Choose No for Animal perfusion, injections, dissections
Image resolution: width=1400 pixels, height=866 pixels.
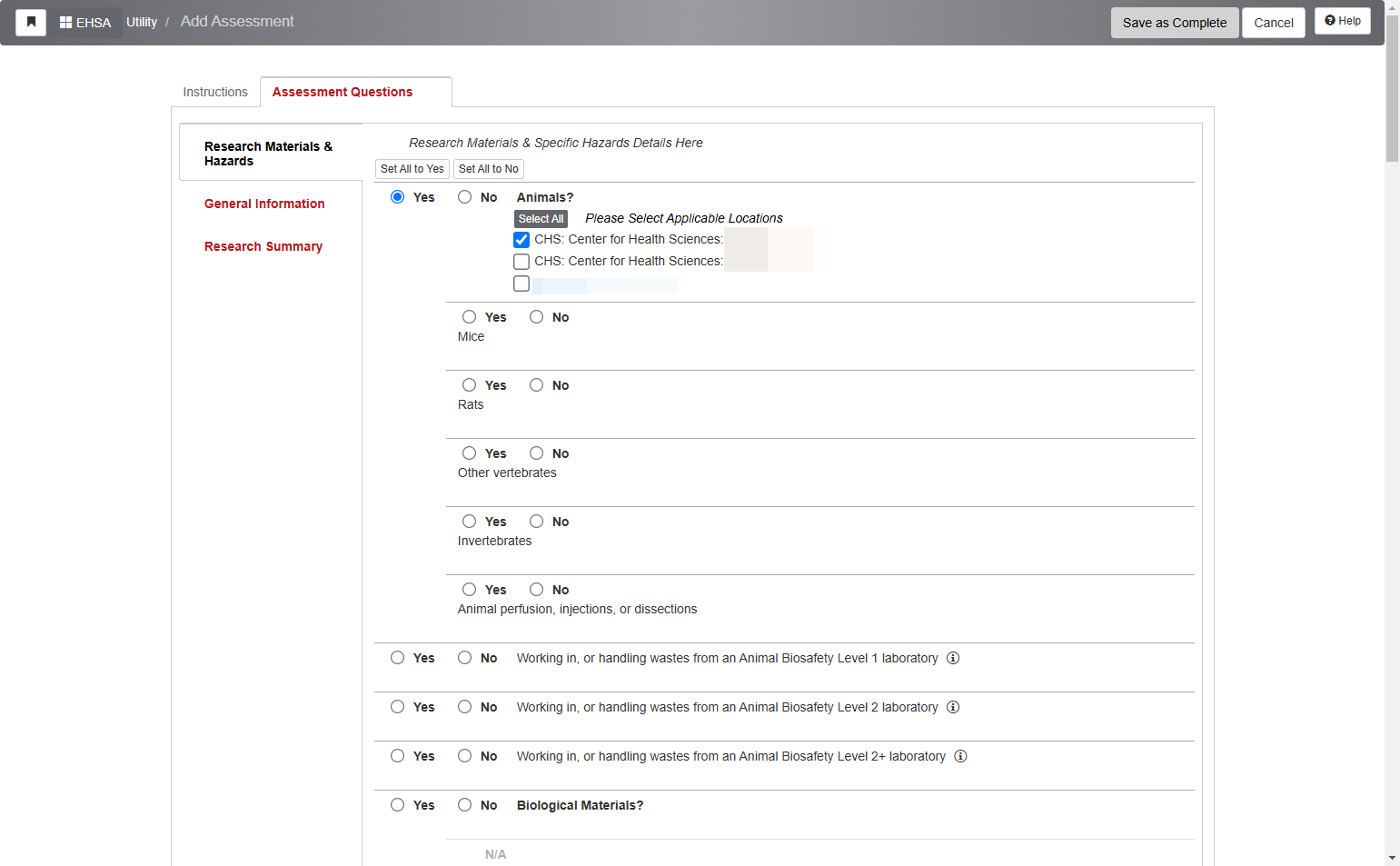[536, 590]
